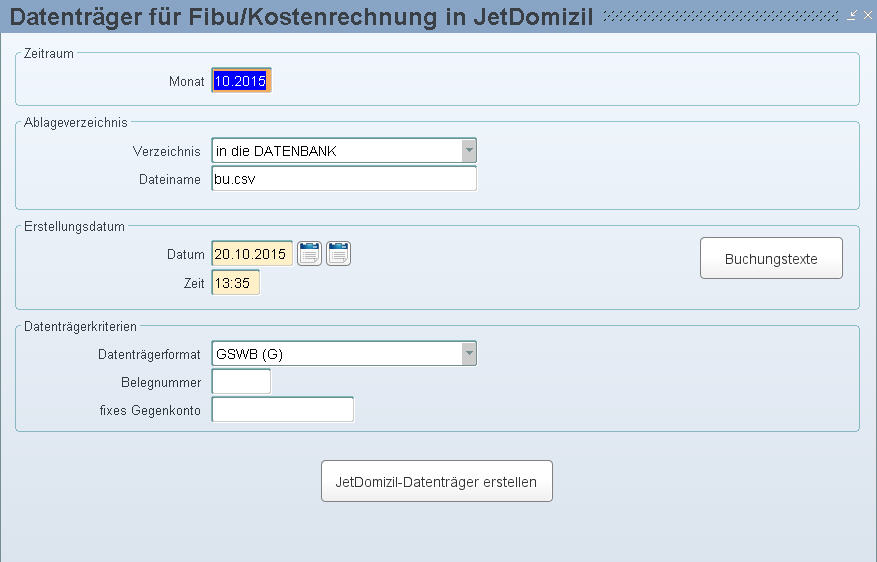Expand the Verzeichnis dropdown arrow

[469, 150]
